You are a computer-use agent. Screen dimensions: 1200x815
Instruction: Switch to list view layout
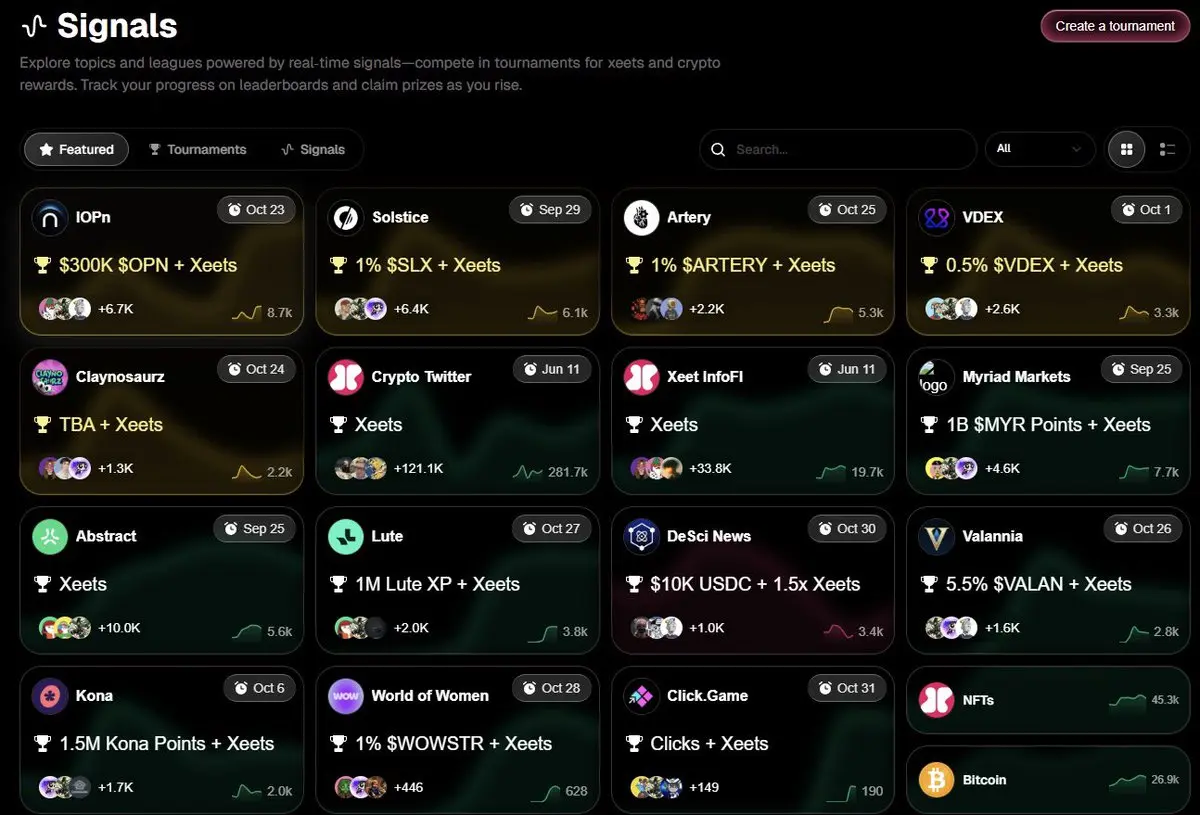coord(1167,149)
